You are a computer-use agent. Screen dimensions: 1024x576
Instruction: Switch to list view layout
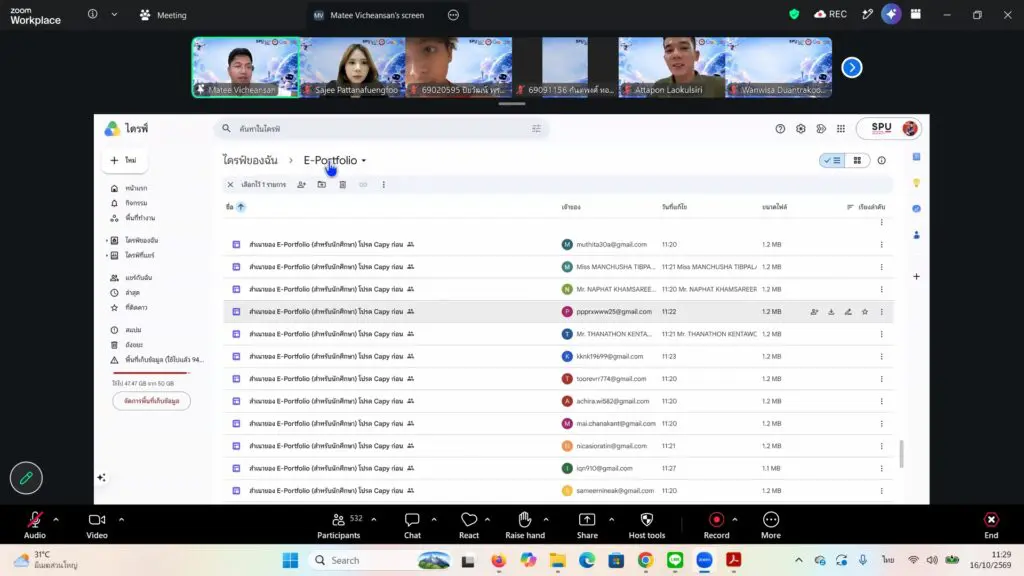point(832,160)
